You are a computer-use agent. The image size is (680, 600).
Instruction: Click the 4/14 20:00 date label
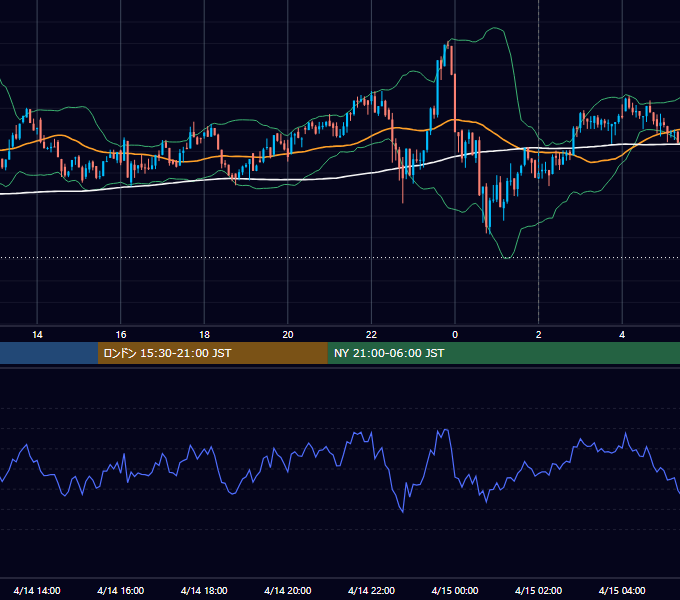pyautogui.click(x=288, y=590)
